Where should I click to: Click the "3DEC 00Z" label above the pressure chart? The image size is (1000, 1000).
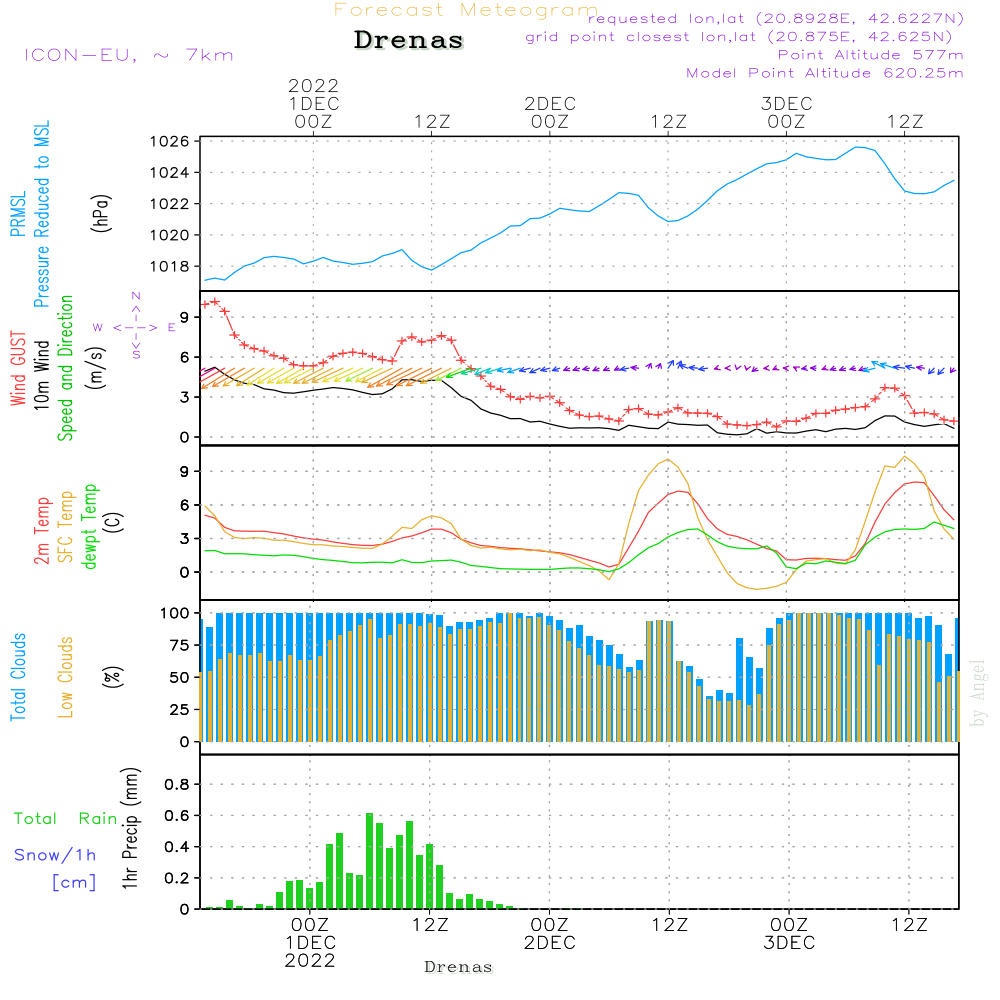click(786, 112)
